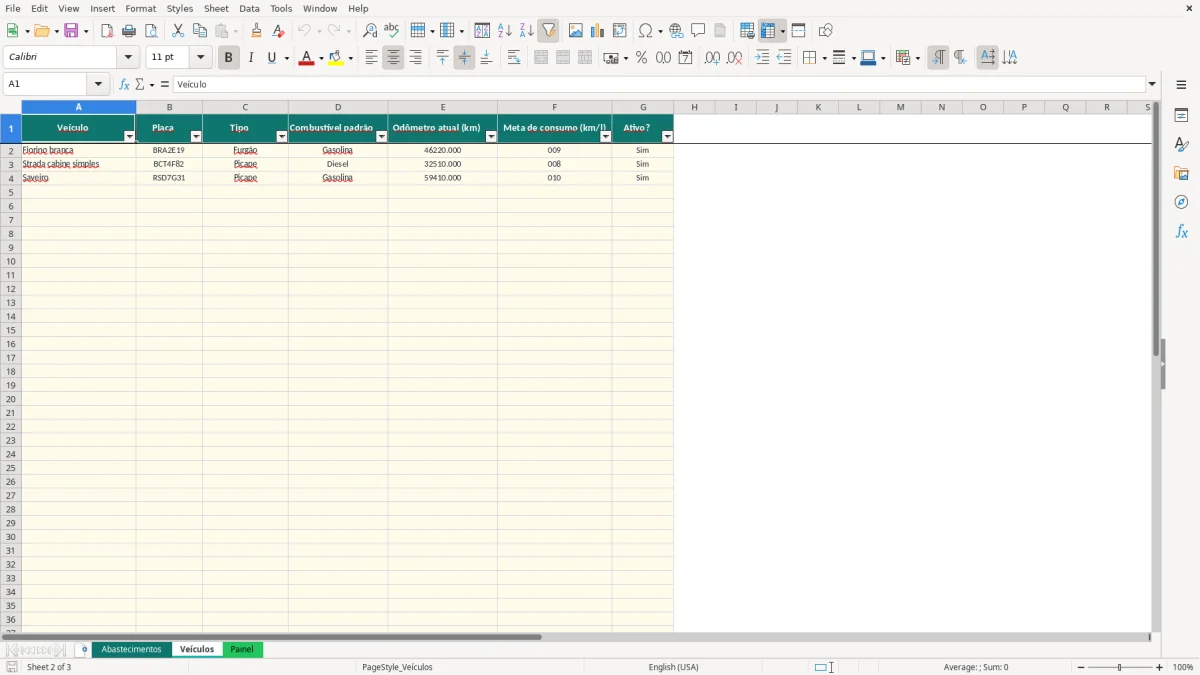Insert an image

coord(576,31)
